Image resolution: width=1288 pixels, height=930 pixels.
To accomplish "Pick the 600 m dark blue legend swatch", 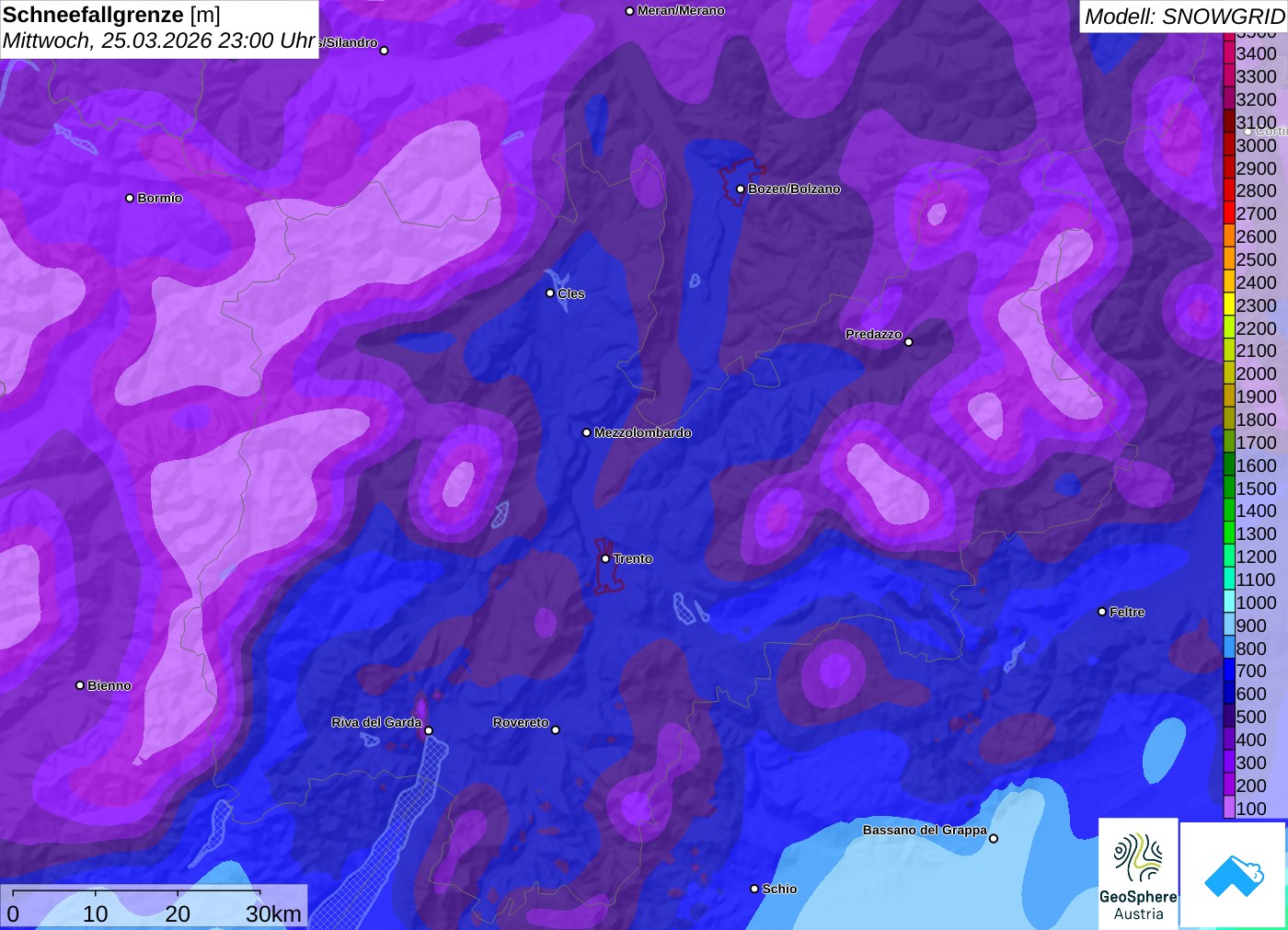I will (x=1228, y=694).
